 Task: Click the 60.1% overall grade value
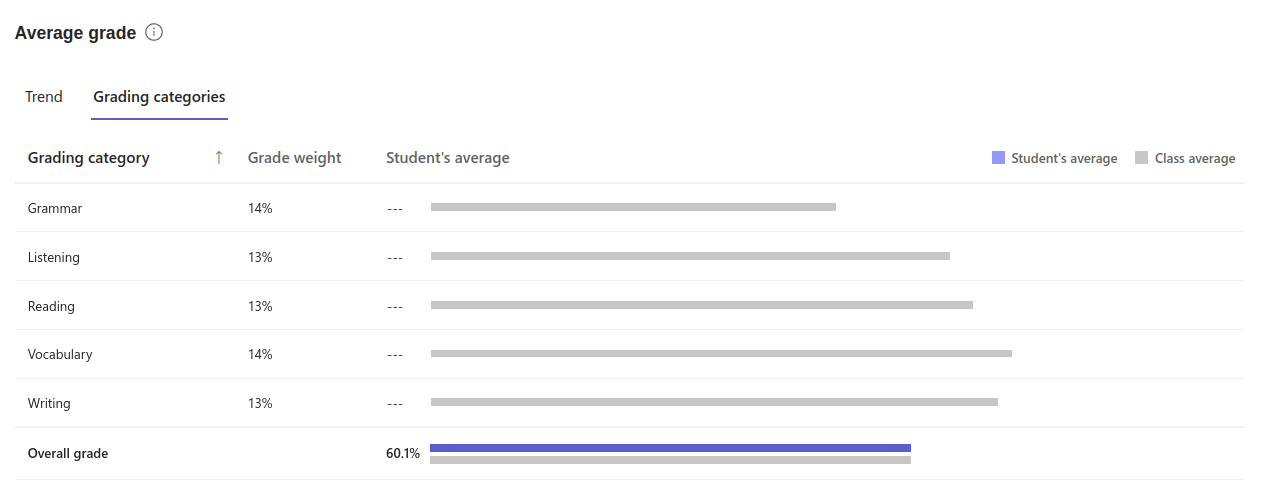[403, 453]
